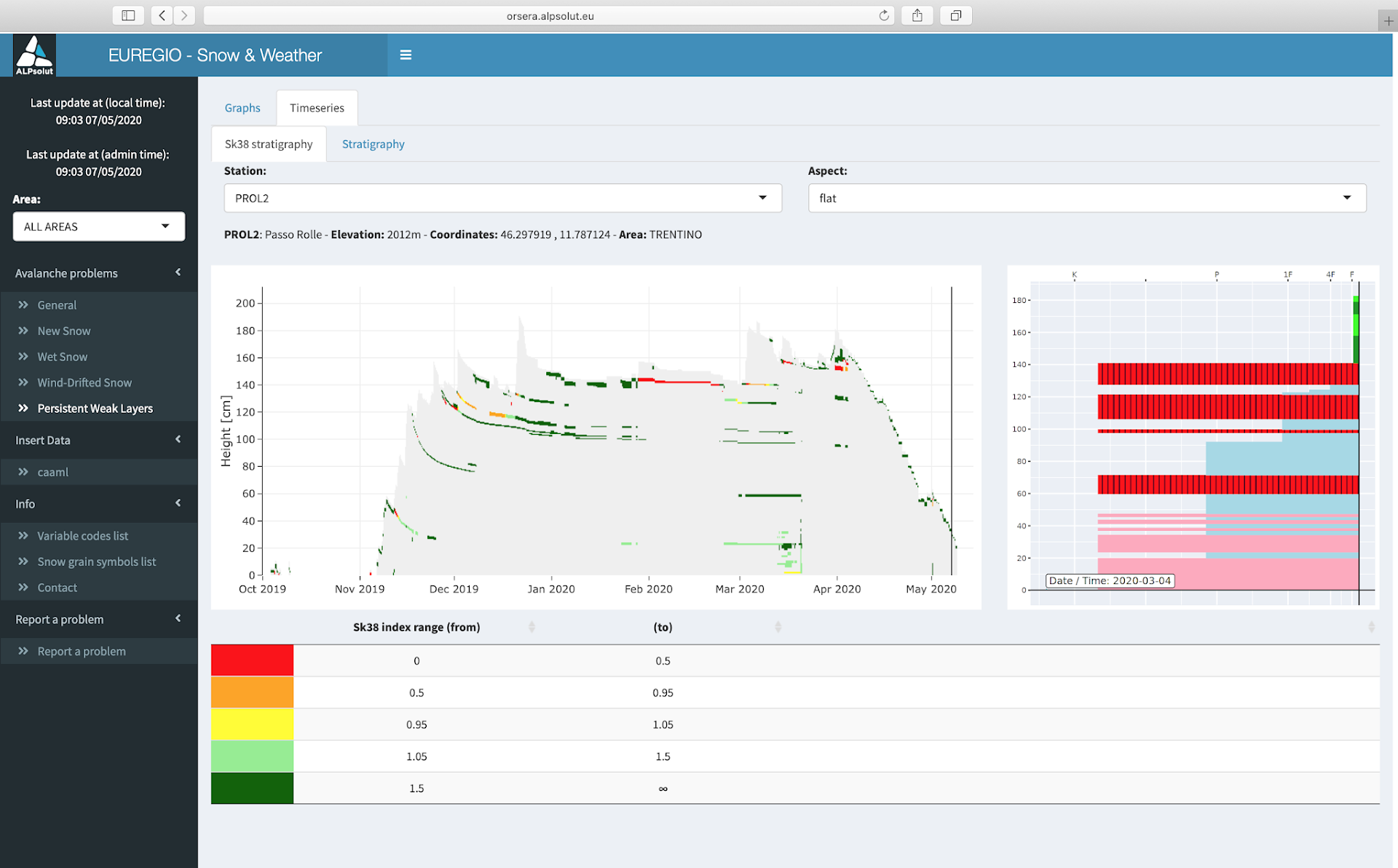Toggle the hamburger sidebar menu

[x=406, y=55]
